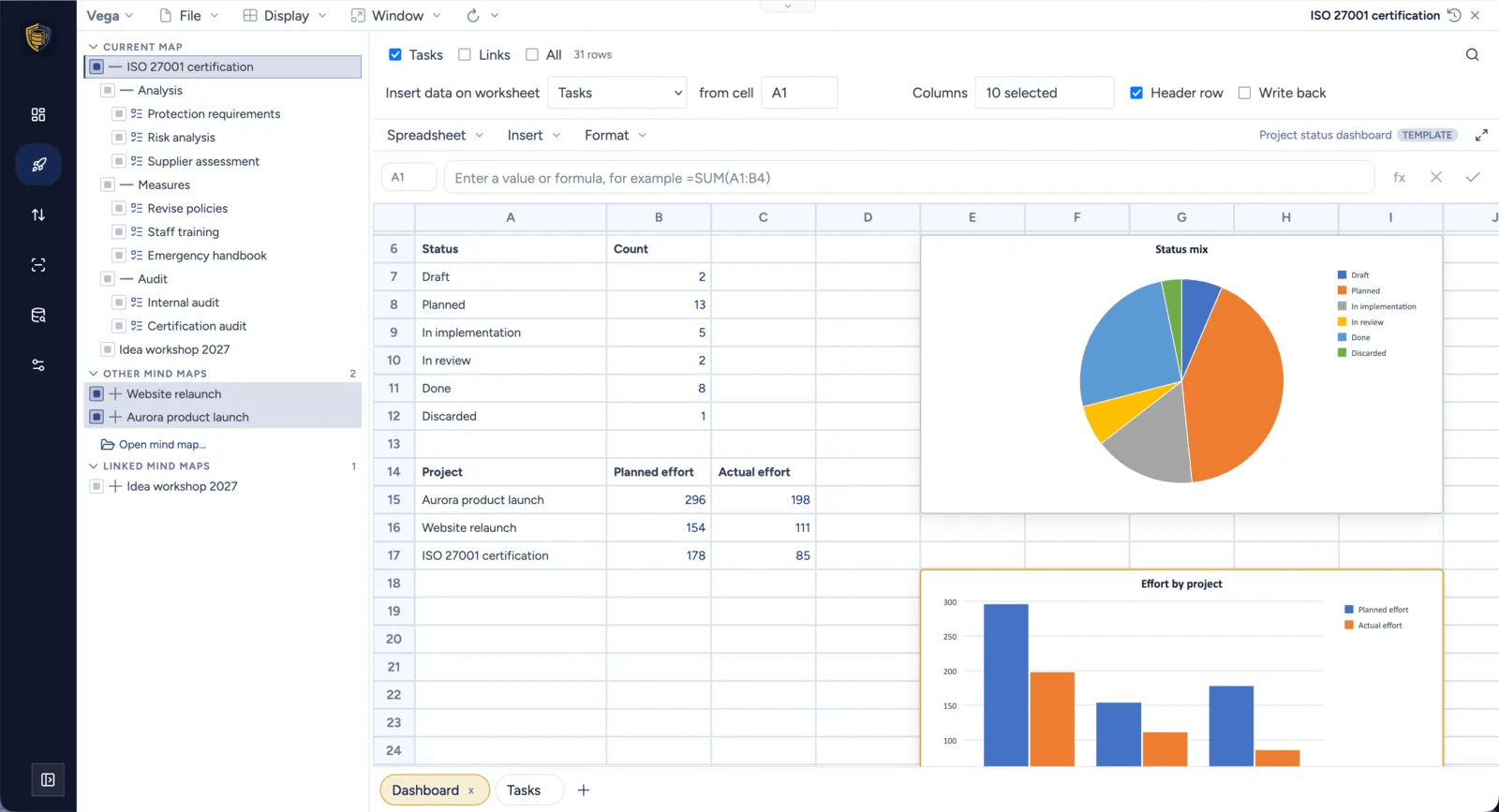Click the orange Planned slice of pie chart

point(1237,389)
